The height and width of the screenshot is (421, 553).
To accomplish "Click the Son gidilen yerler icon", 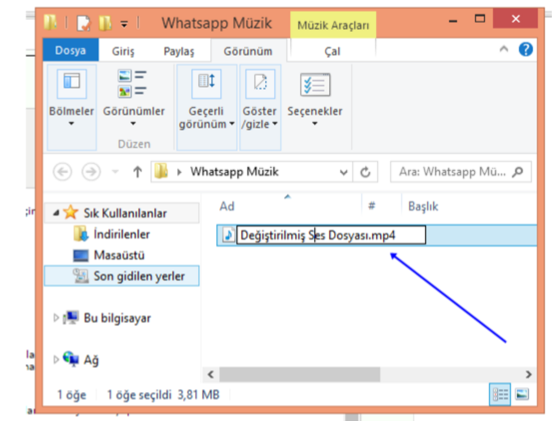I will pos(80,276).
